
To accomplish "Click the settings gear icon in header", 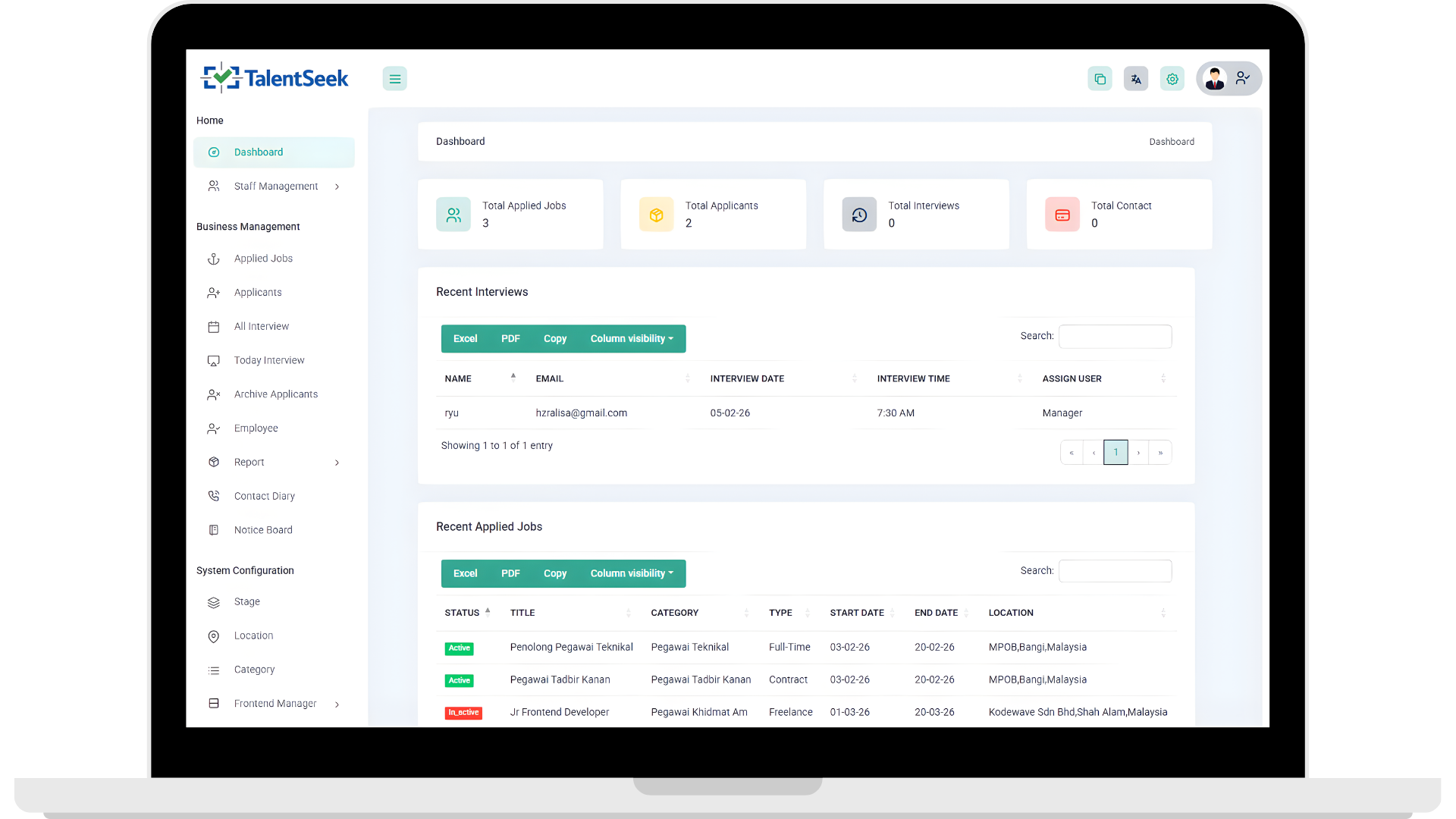I will 1172,79.
